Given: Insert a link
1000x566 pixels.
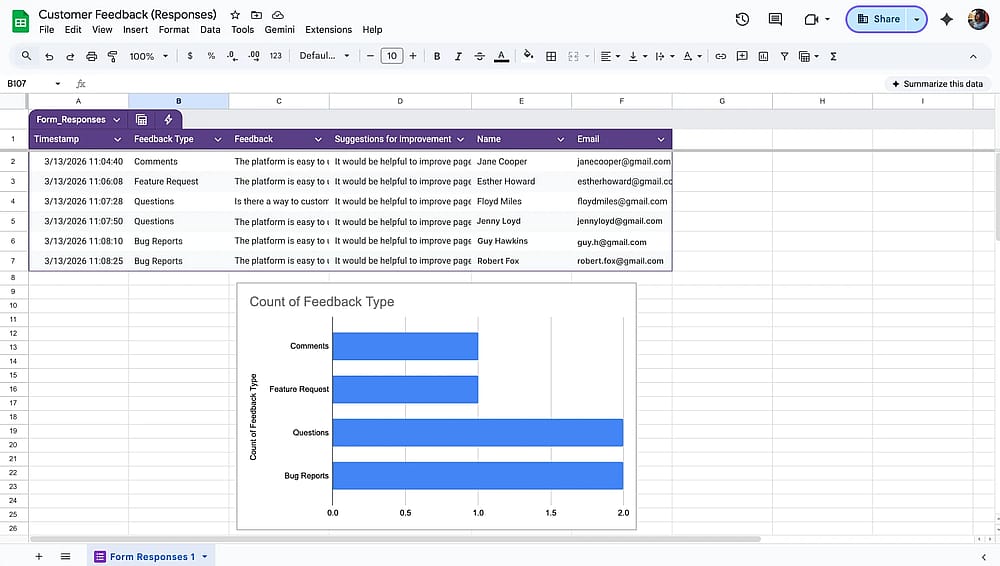Looking at the screenshot, I should pos(721,56).
